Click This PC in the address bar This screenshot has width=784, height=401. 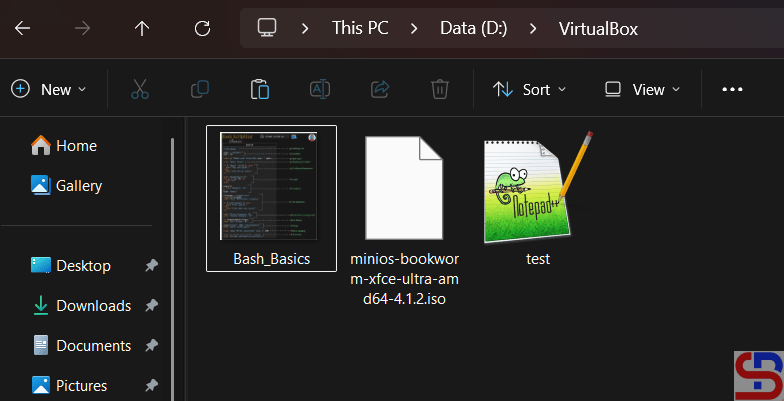pyautogui.click(x=361, y=28)
